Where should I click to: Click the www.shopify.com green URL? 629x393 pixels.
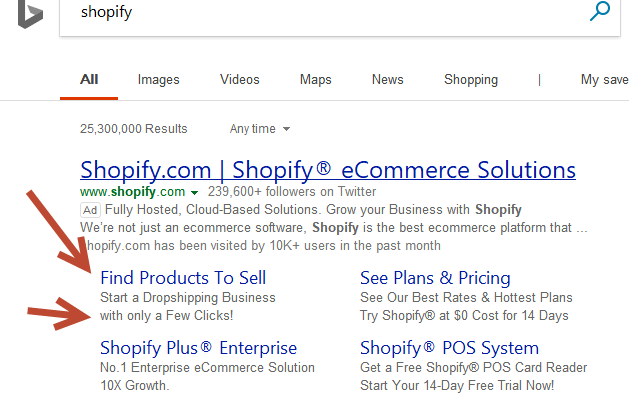coord(132,192)
